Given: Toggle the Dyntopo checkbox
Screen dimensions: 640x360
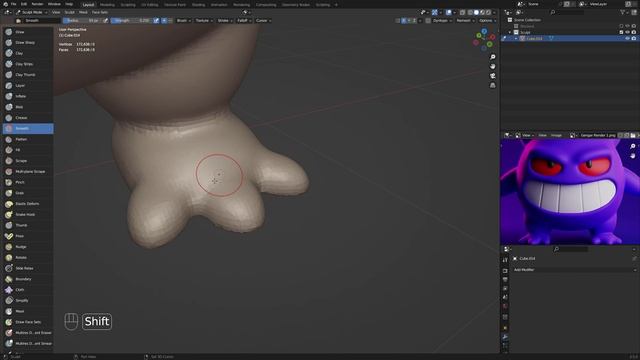Looking at the screenshot, I should (x=428, y=20).
